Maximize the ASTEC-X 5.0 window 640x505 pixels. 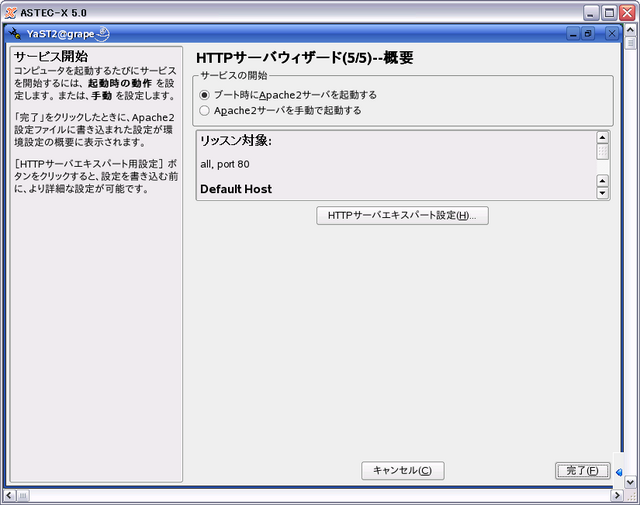tap(609, 13)
